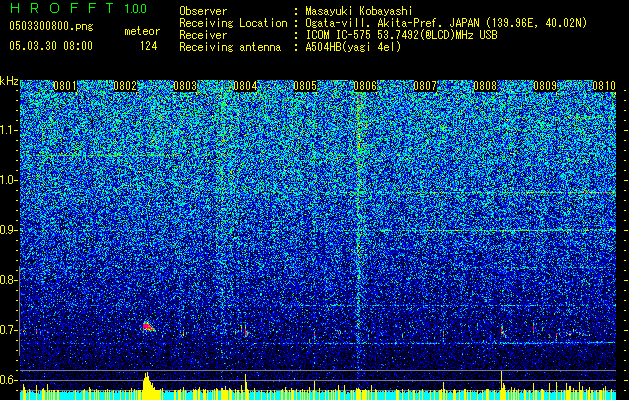This screenshot has width=629, height=400.
Task: Click the large red meteor echo after 0802
Action: click(x=148, y=327)
